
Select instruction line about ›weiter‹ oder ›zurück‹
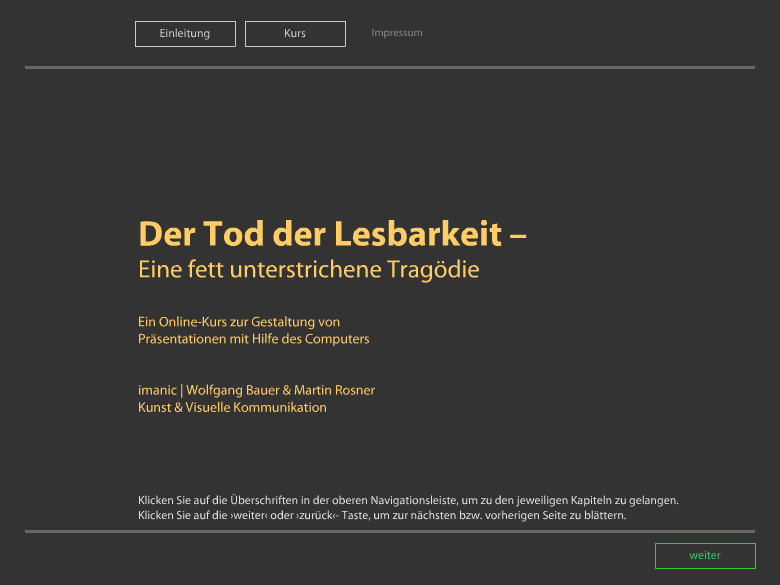click(x=382, y=515)
